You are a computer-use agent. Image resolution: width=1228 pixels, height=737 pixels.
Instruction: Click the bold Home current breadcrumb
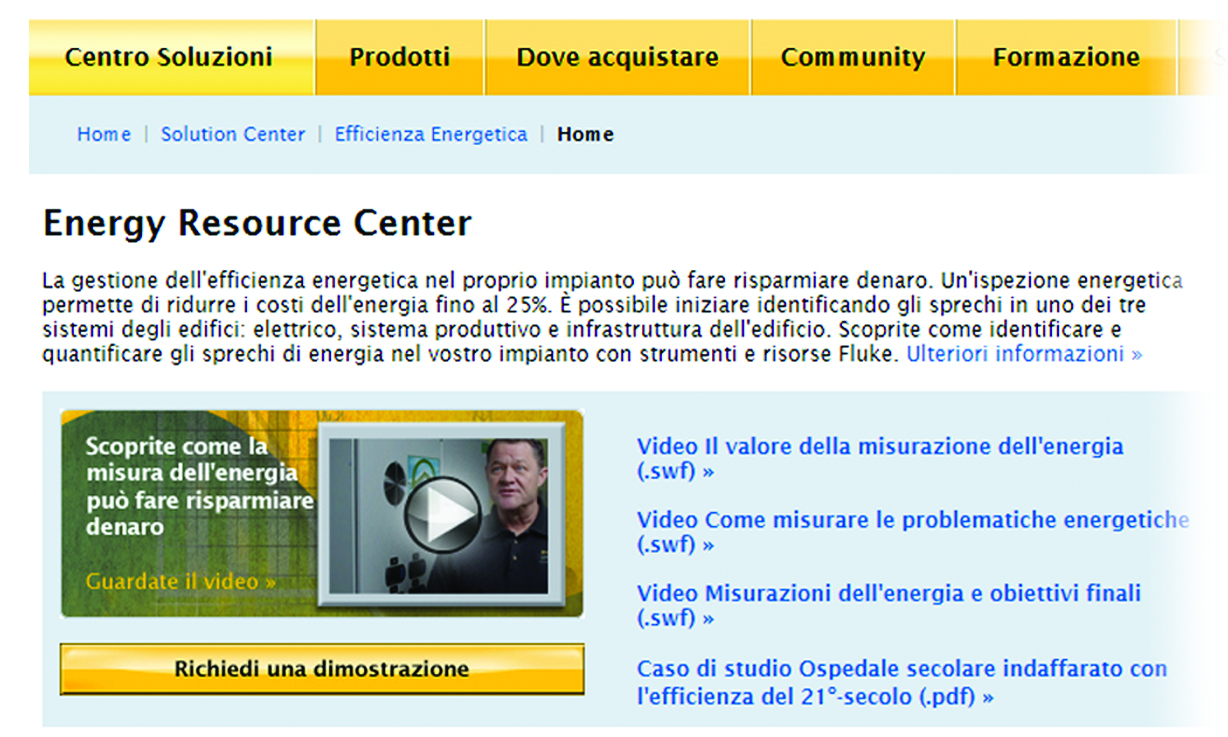click(x=586, y=134)
